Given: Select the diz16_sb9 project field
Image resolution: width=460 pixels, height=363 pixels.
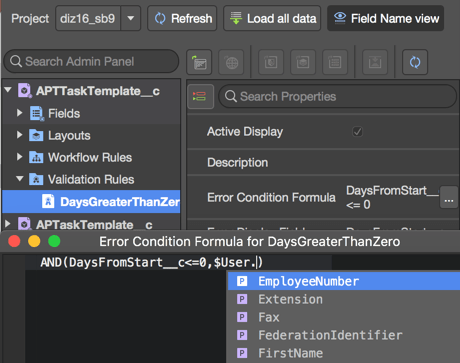Looking at the screenshot, I should coord(88,18).
